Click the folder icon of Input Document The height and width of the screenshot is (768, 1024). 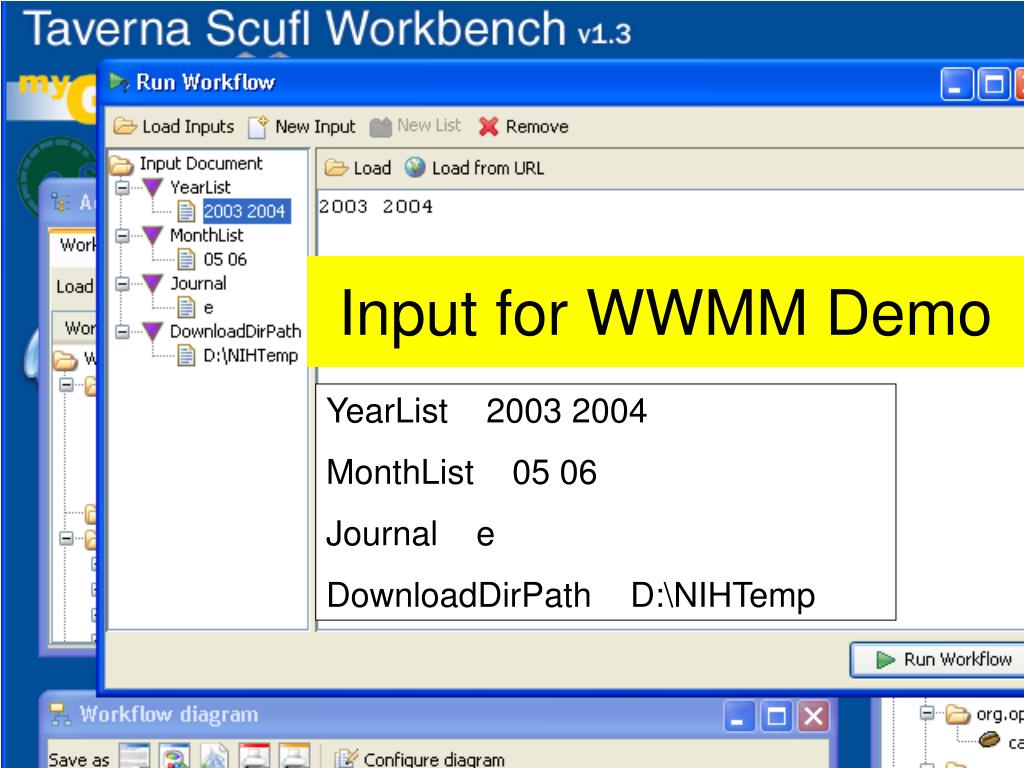pyautogui.click(x=121, y=164)
